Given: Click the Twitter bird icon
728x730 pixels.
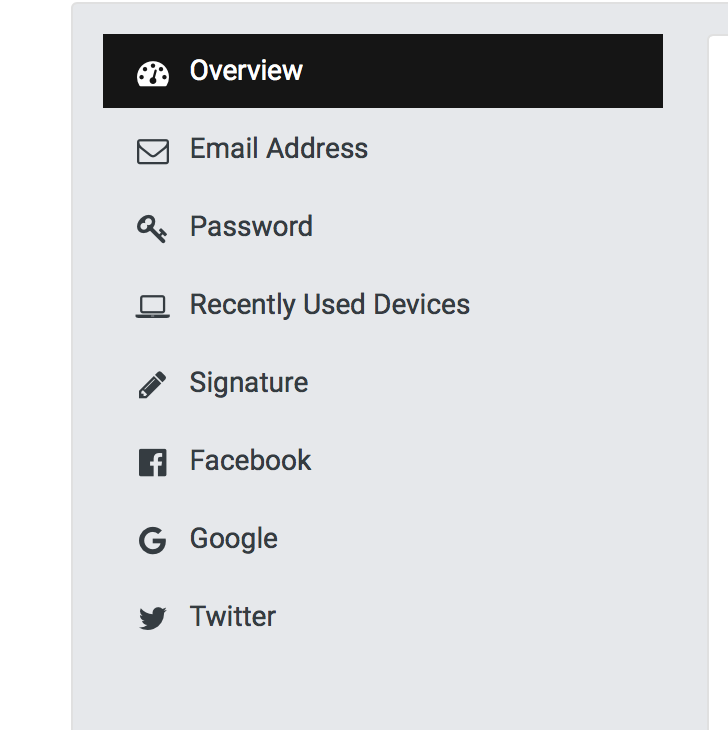Looking at the screenshot, I should click(x=152, y=619).
